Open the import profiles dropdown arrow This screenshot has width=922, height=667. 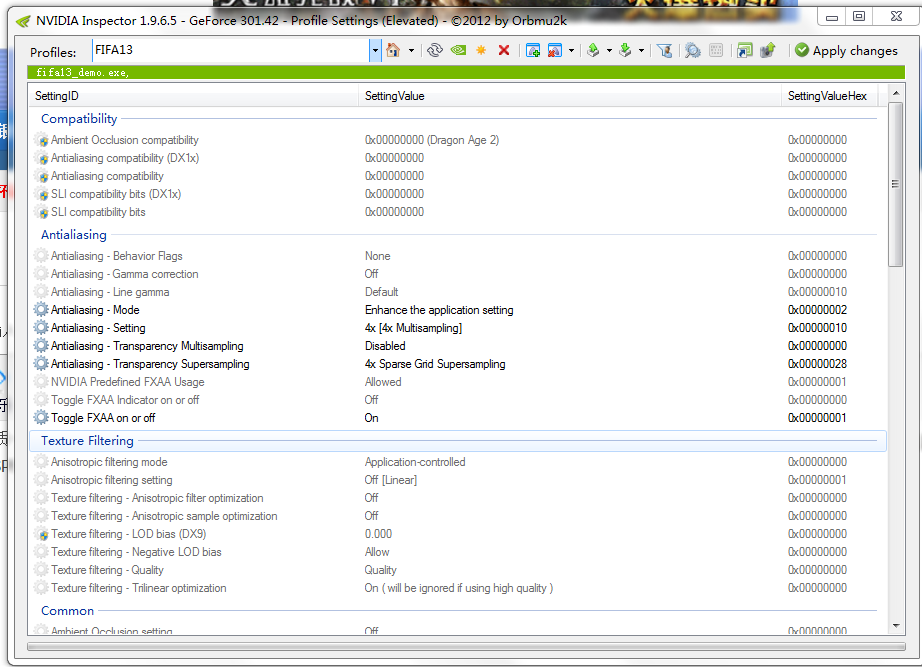[641, 51]
